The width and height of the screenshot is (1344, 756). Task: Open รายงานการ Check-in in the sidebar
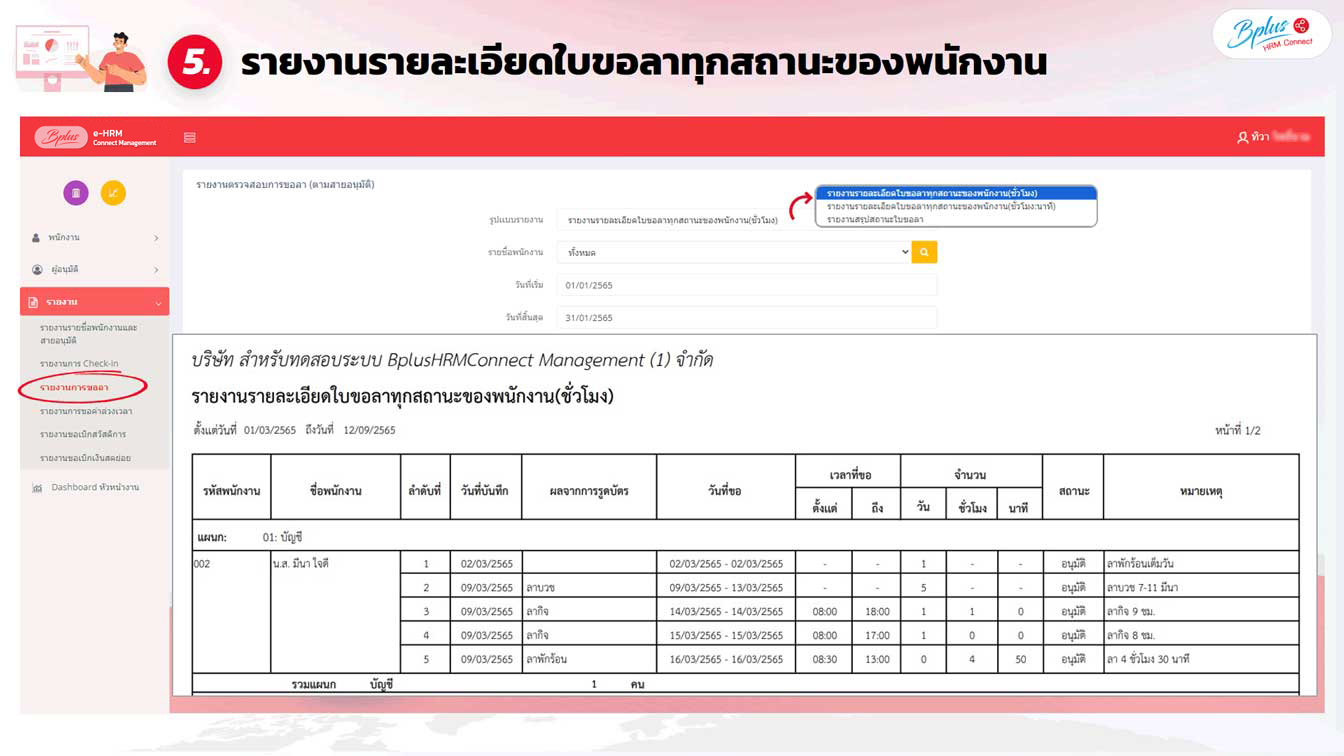point(79,363)
